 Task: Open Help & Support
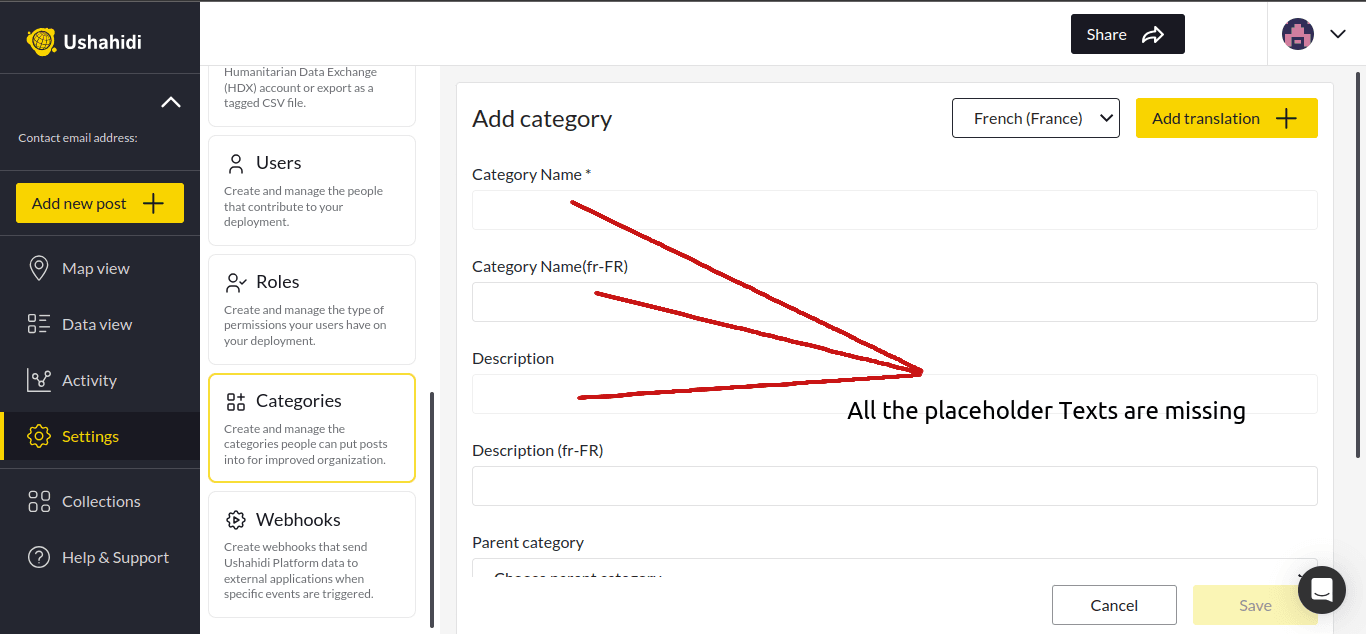114,557
